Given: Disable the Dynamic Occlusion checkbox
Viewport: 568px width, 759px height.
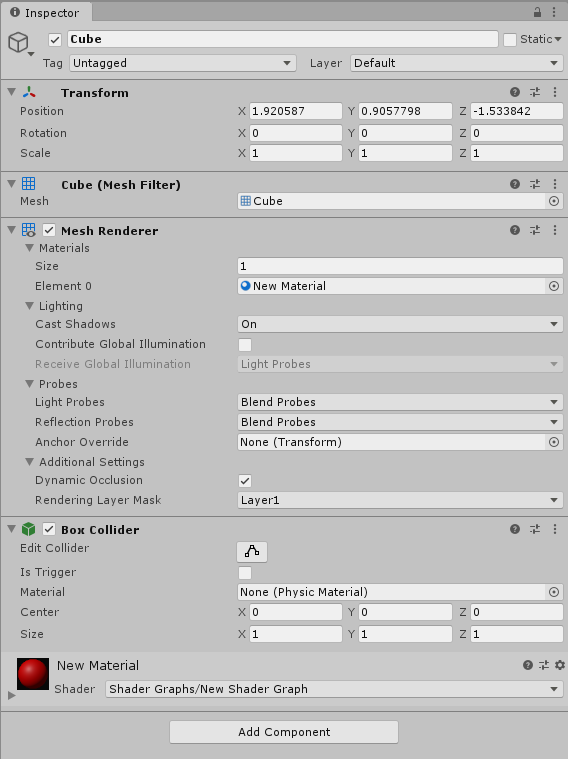Looking at the screenshot, I should (x=245, y=481).
